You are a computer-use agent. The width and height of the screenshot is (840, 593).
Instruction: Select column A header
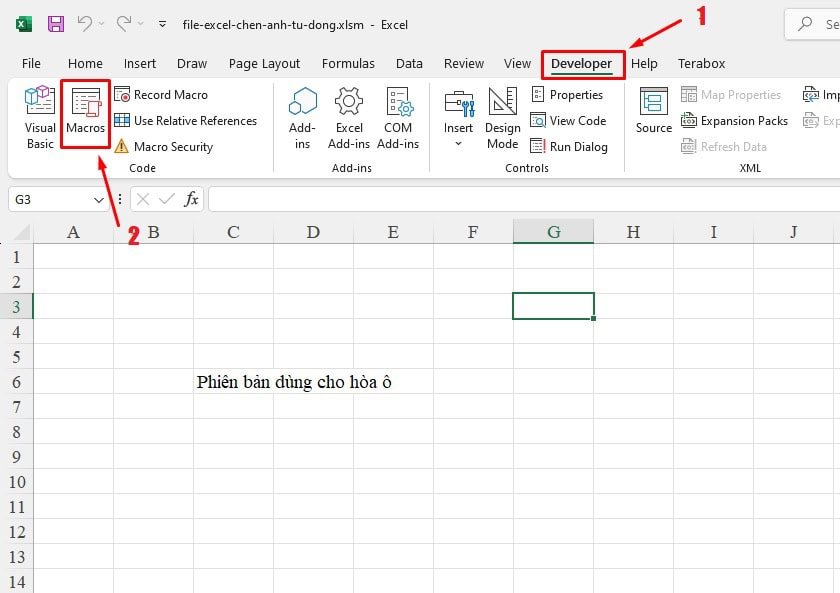pyautogui.click(x=73, y=232)
